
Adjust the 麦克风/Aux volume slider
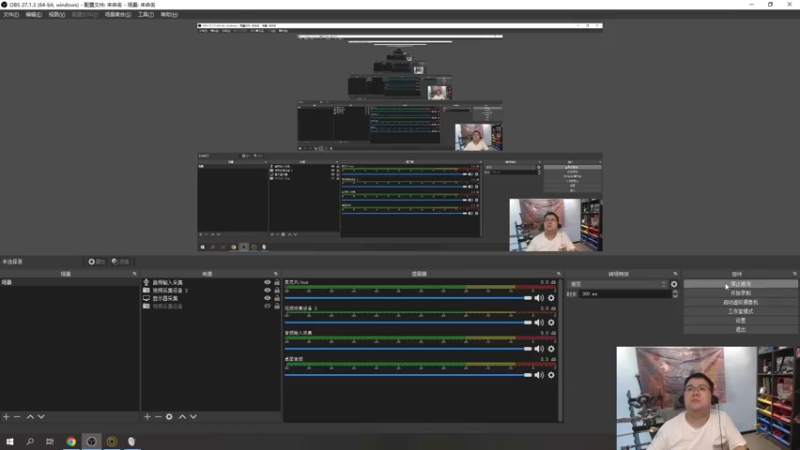pyautogui.click(x=408, y=298)
